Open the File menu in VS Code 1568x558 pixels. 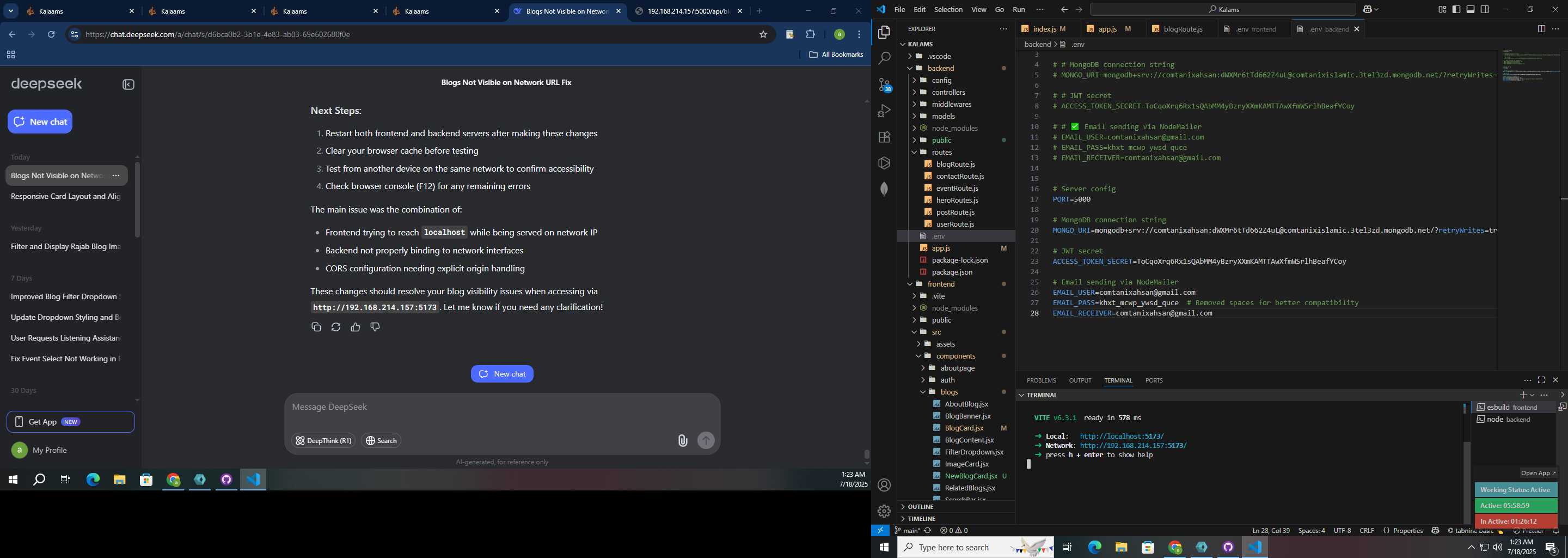click(x=899, y=10)
